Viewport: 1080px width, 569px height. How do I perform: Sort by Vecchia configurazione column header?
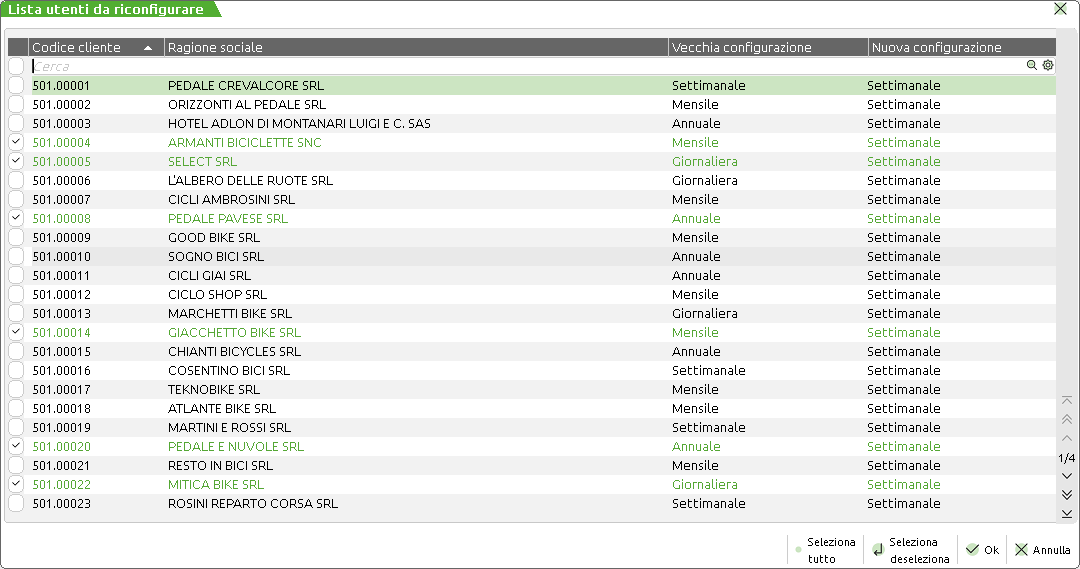(x=767, y=48)
